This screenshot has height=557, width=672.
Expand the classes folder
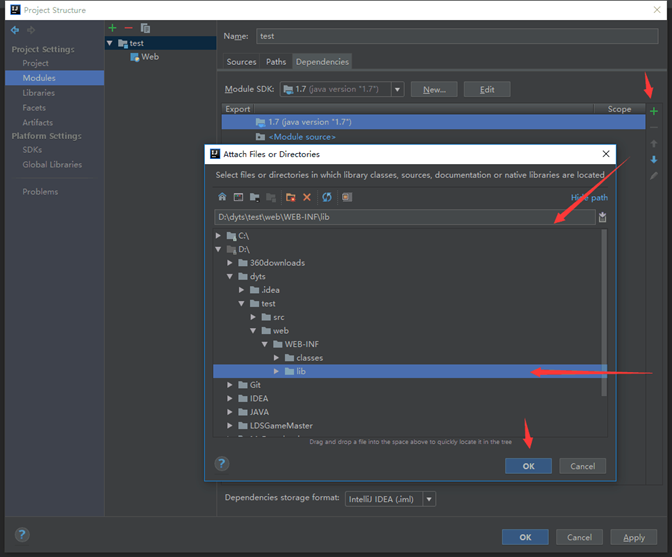tap(276, 358)
